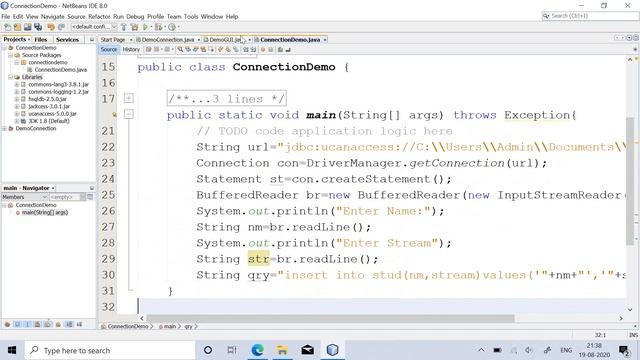This screenshot has height=360, width=640.
Task: Click the Open Project toolbar icon
Action: pyautogui.click(x=28, y=27)
